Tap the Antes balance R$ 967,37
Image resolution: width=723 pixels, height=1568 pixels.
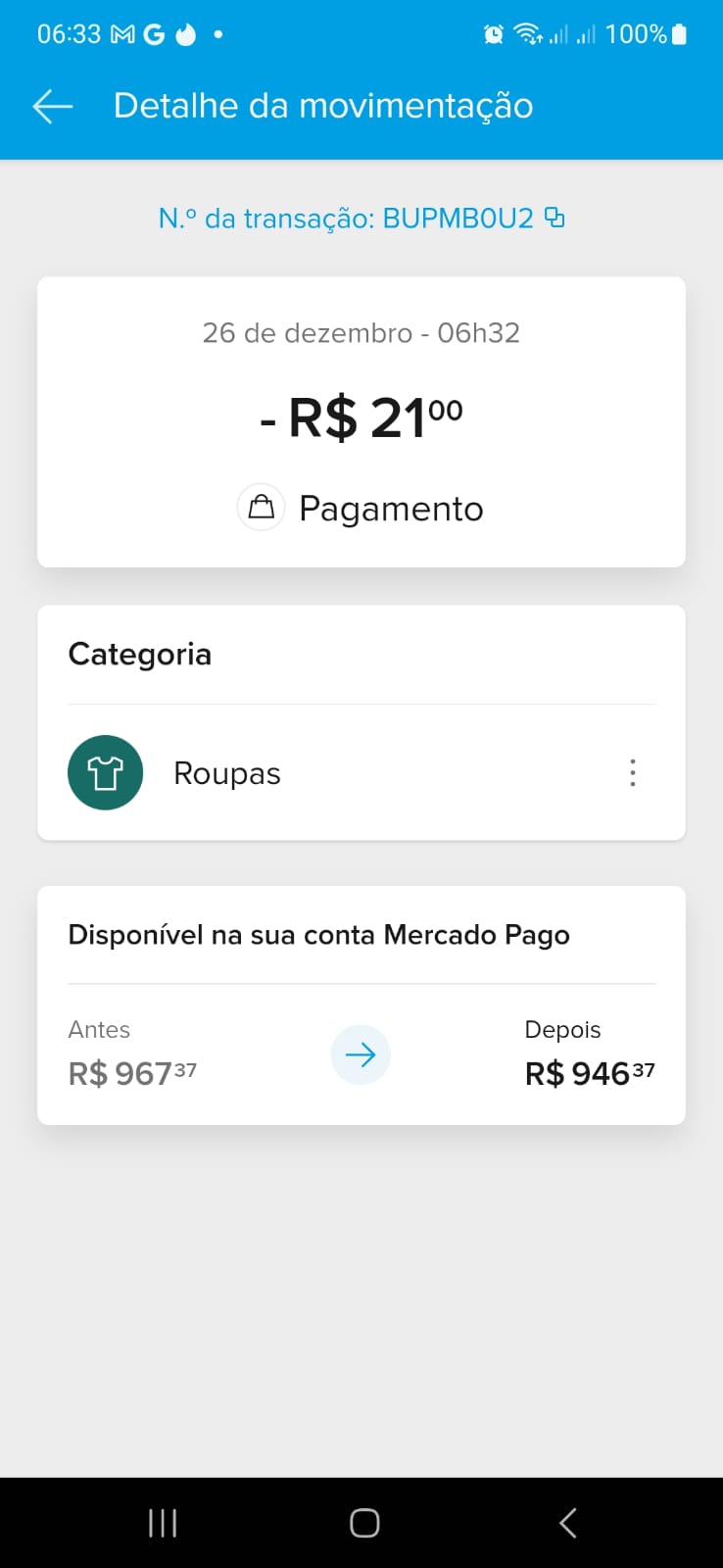(132, 1073)
